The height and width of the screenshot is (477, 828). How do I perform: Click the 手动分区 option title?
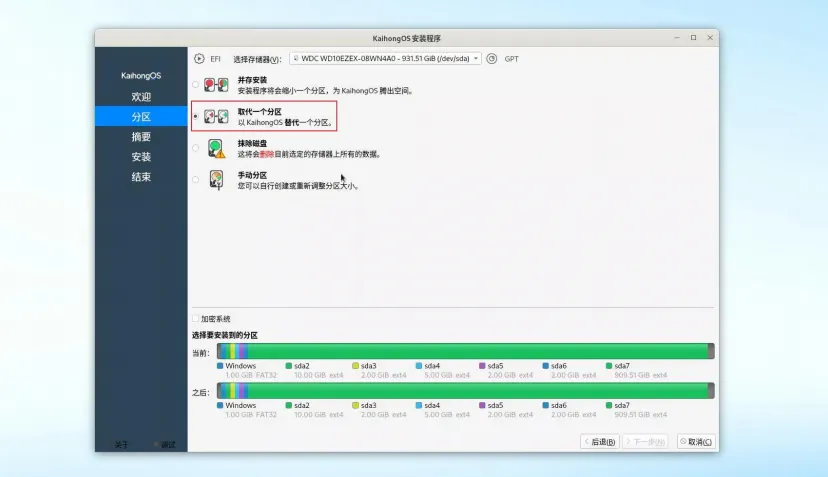pos(252,175)
